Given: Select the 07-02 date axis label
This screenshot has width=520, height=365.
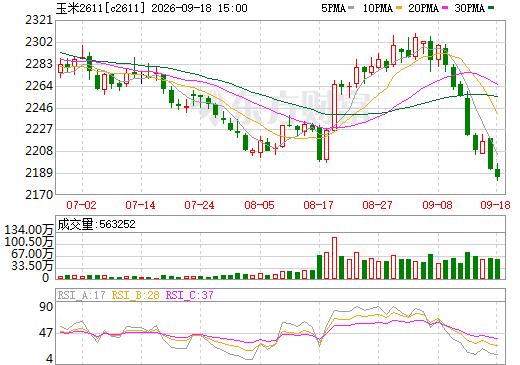Looking at the screenshot, I should tap(81, 205).
